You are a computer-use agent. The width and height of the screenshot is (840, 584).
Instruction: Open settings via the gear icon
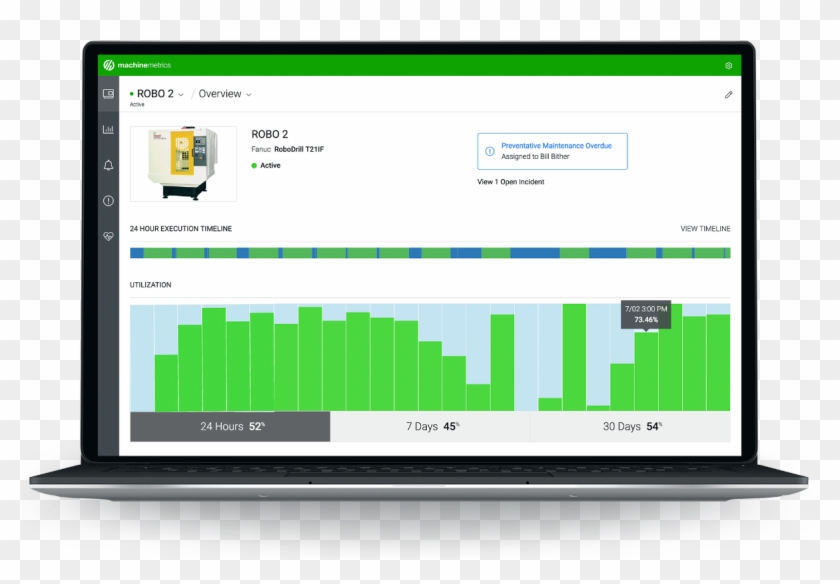pos(729,65)
